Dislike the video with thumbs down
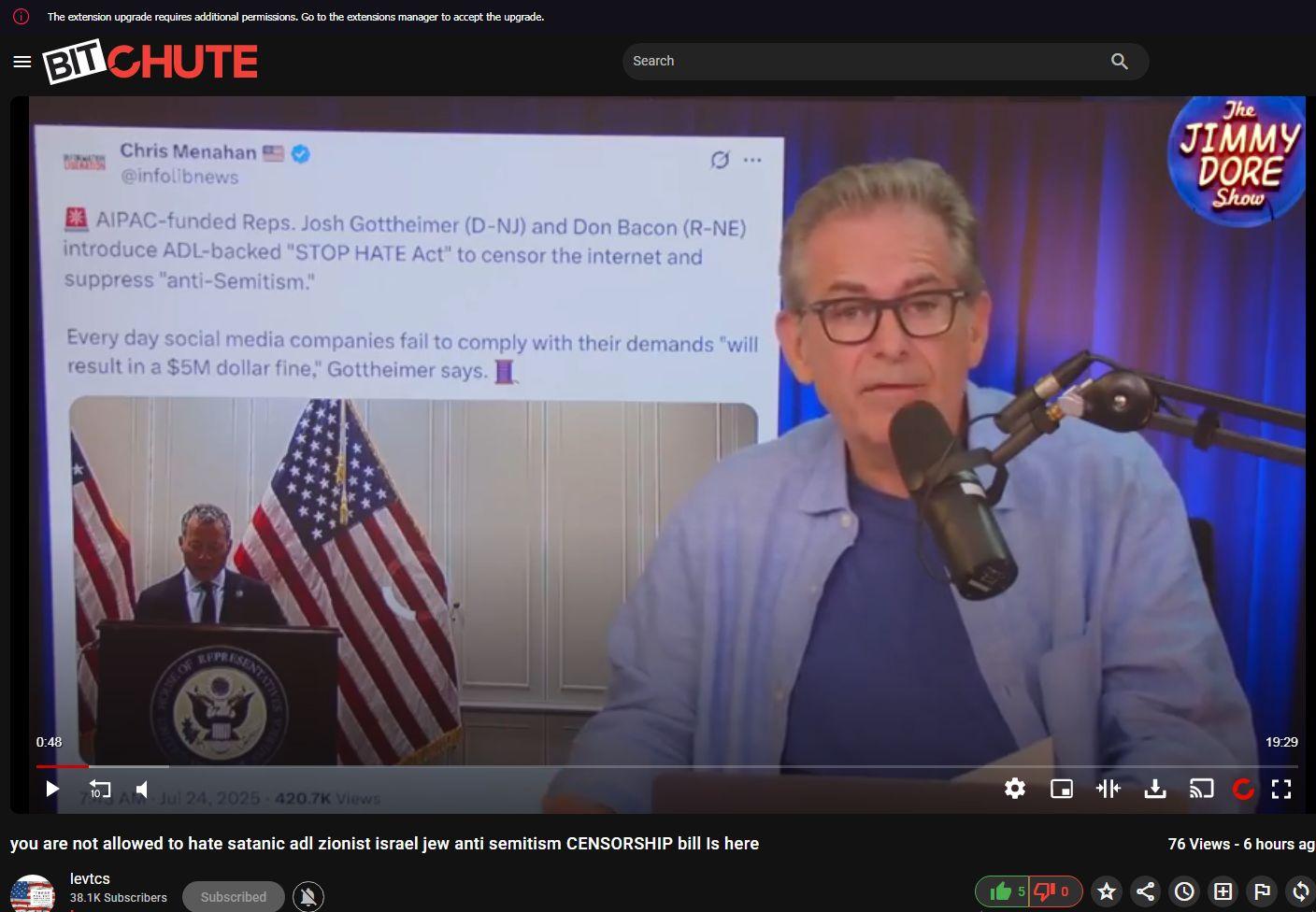 (x=1054, y=891)
